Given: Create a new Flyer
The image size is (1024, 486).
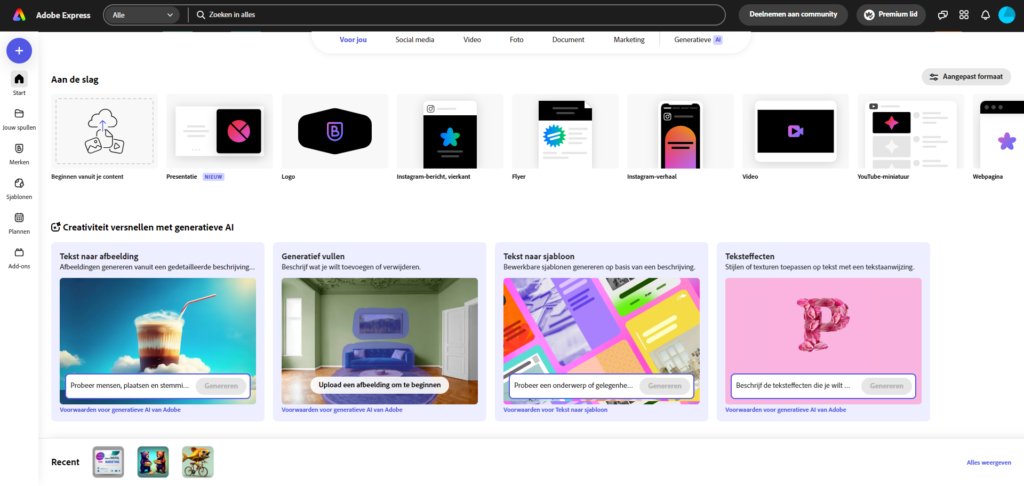Looking at the screenshot, I should pyautogui.click(x=565, y=131).
